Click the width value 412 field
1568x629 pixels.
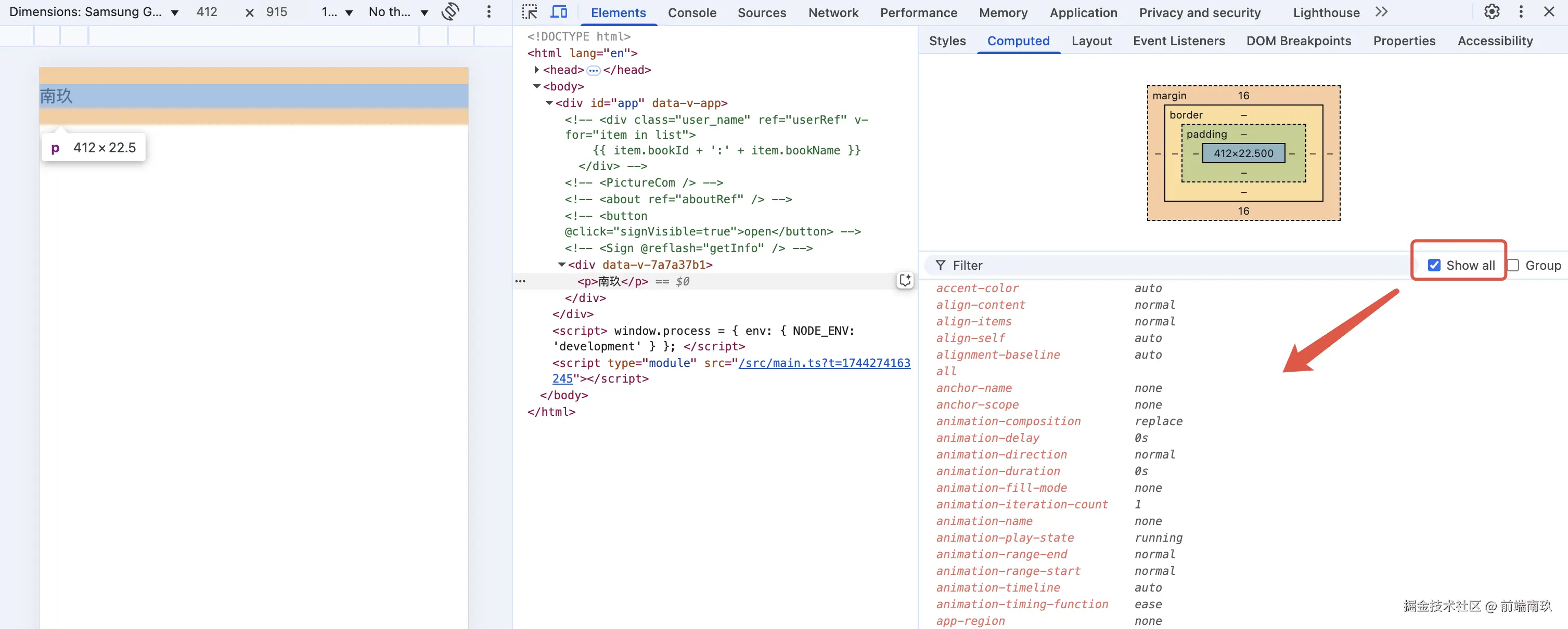pyautogui.click(x=207, y=12)
